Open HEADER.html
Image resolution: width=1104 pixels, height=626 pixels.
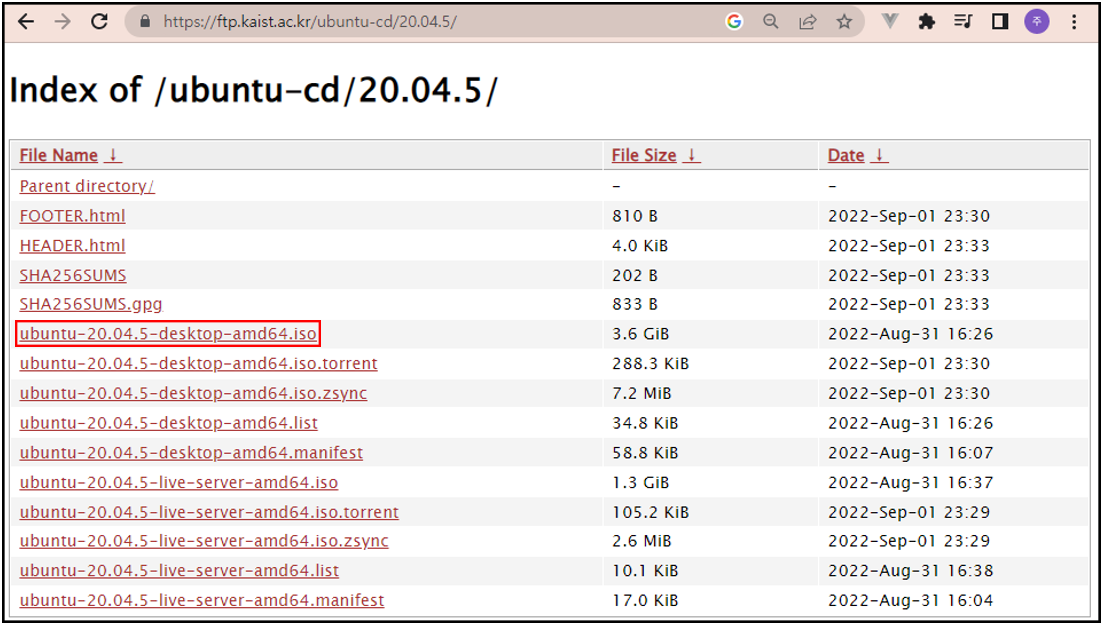(x=73, y=246)
